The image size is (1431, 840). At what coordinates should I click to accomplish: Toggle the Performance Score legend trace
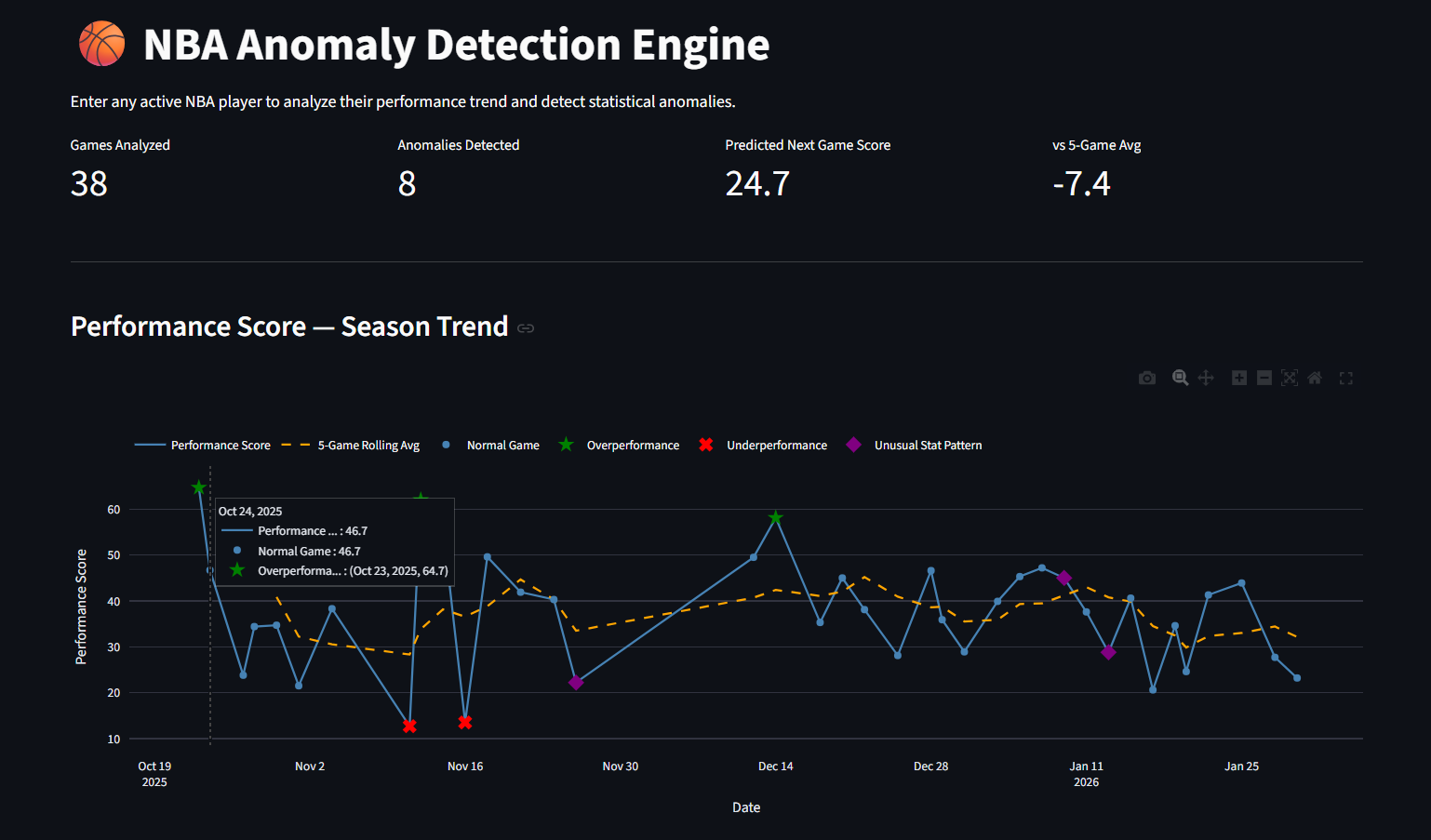[x=203, y=446]
